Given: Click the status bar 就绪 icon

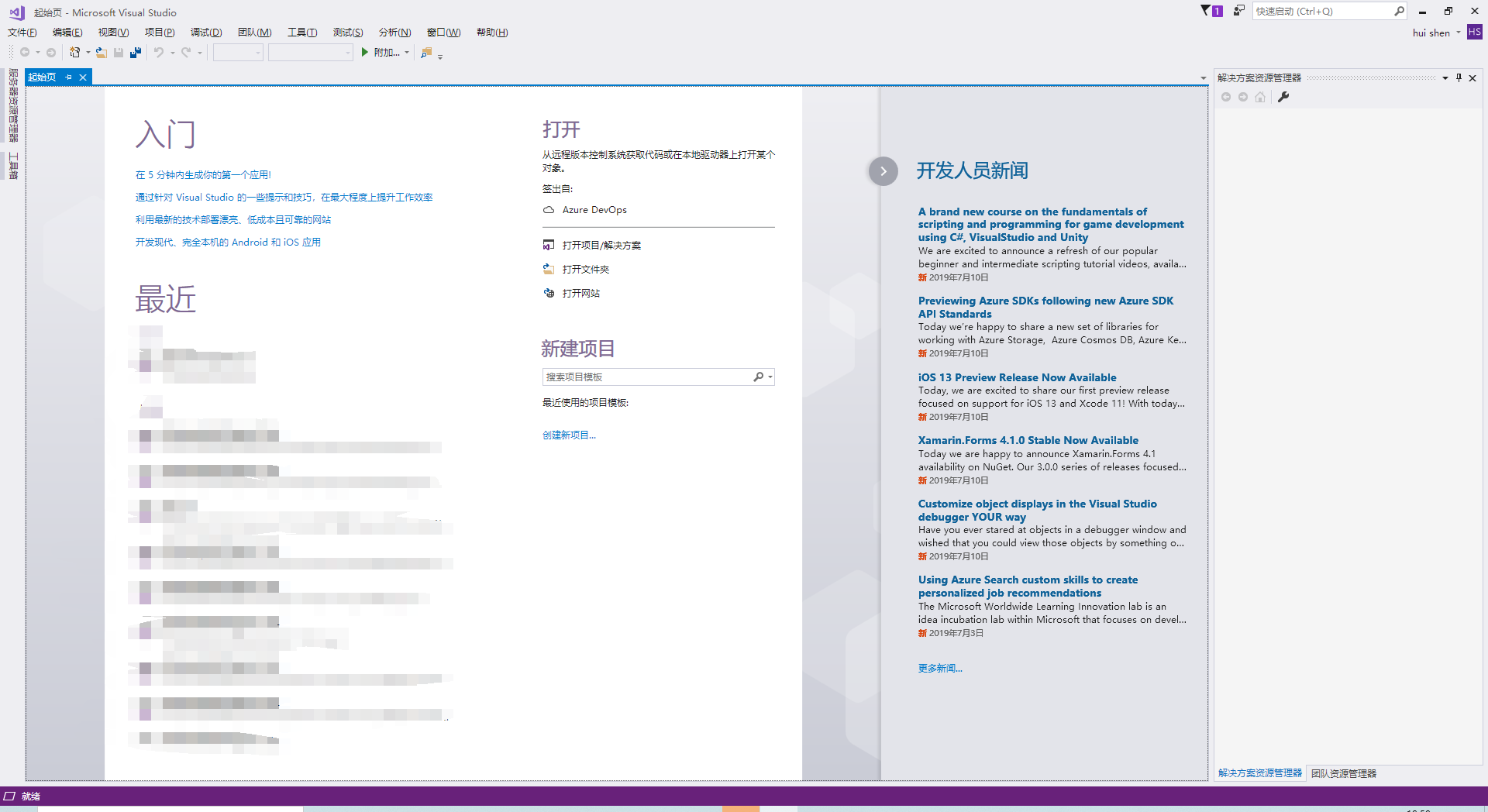Looking at the screenshot, I should click(x=9, y=796).
